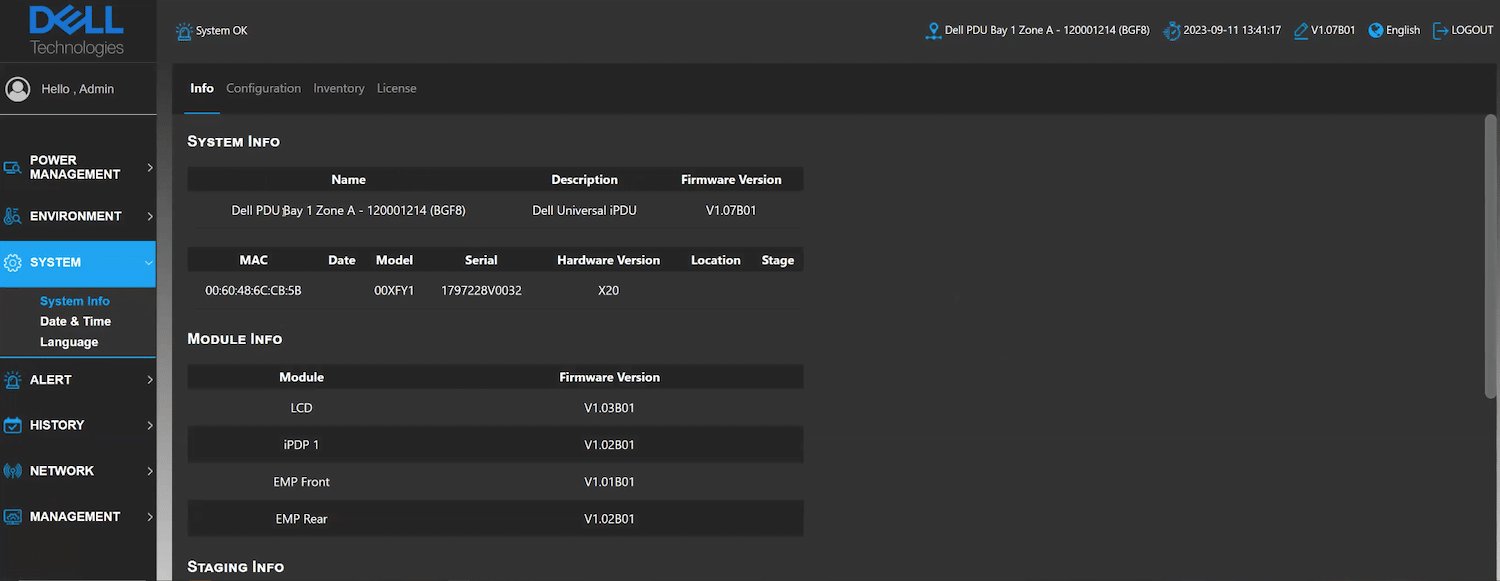Collapse the System menu chevron

pos(149,263)
